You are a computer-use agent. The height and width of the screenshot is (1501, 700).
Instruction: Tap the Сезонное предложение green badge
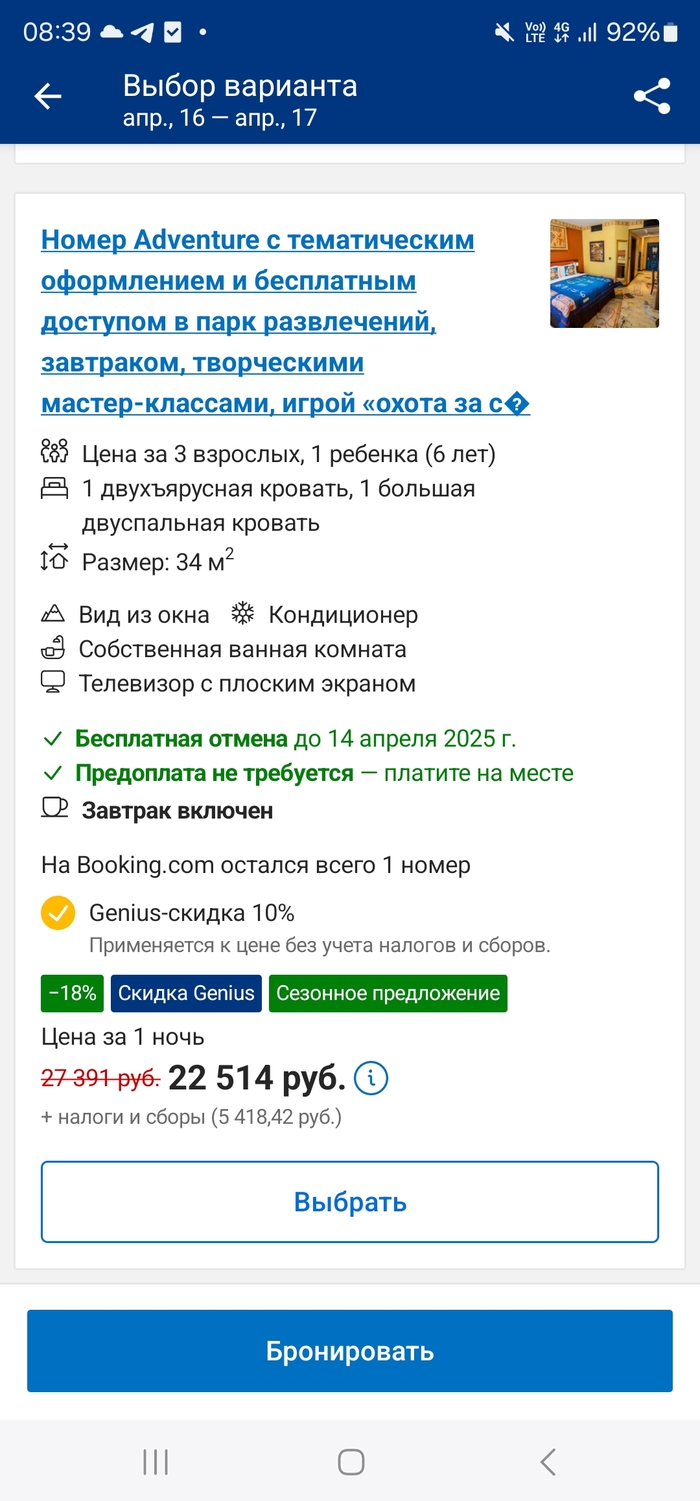point(388,993)
